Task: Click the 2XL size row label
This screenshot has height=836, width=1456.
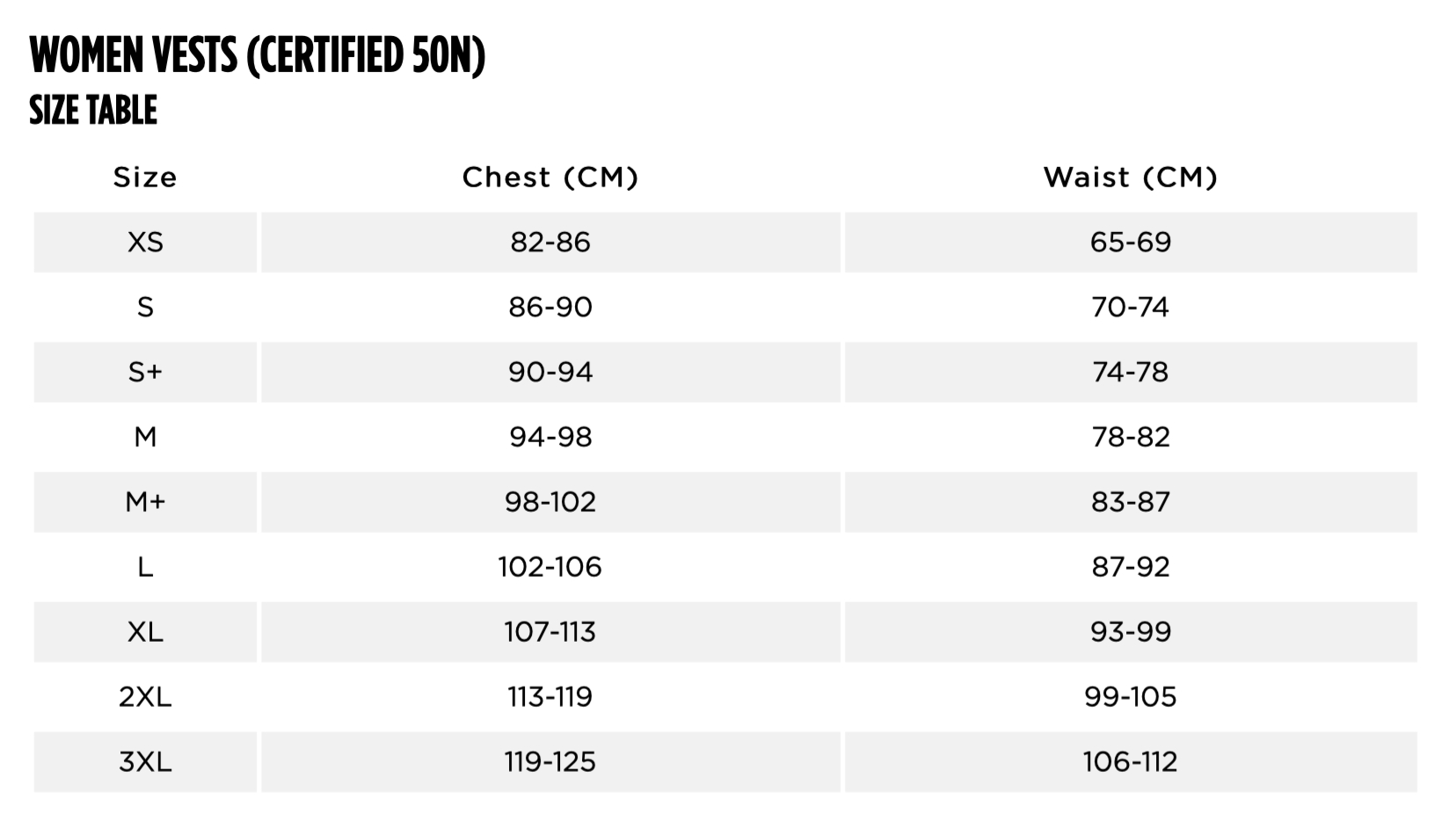Action: (x=145, y=697)
